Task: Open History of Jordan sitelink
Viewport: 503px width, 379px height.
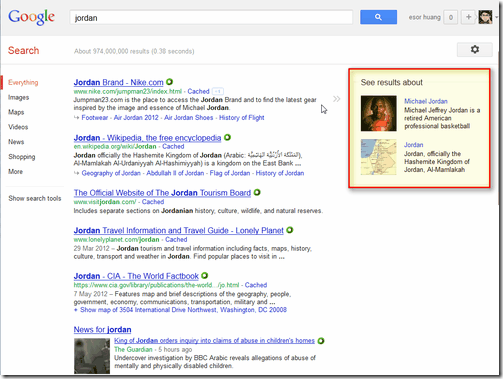Action: (280, 173)
